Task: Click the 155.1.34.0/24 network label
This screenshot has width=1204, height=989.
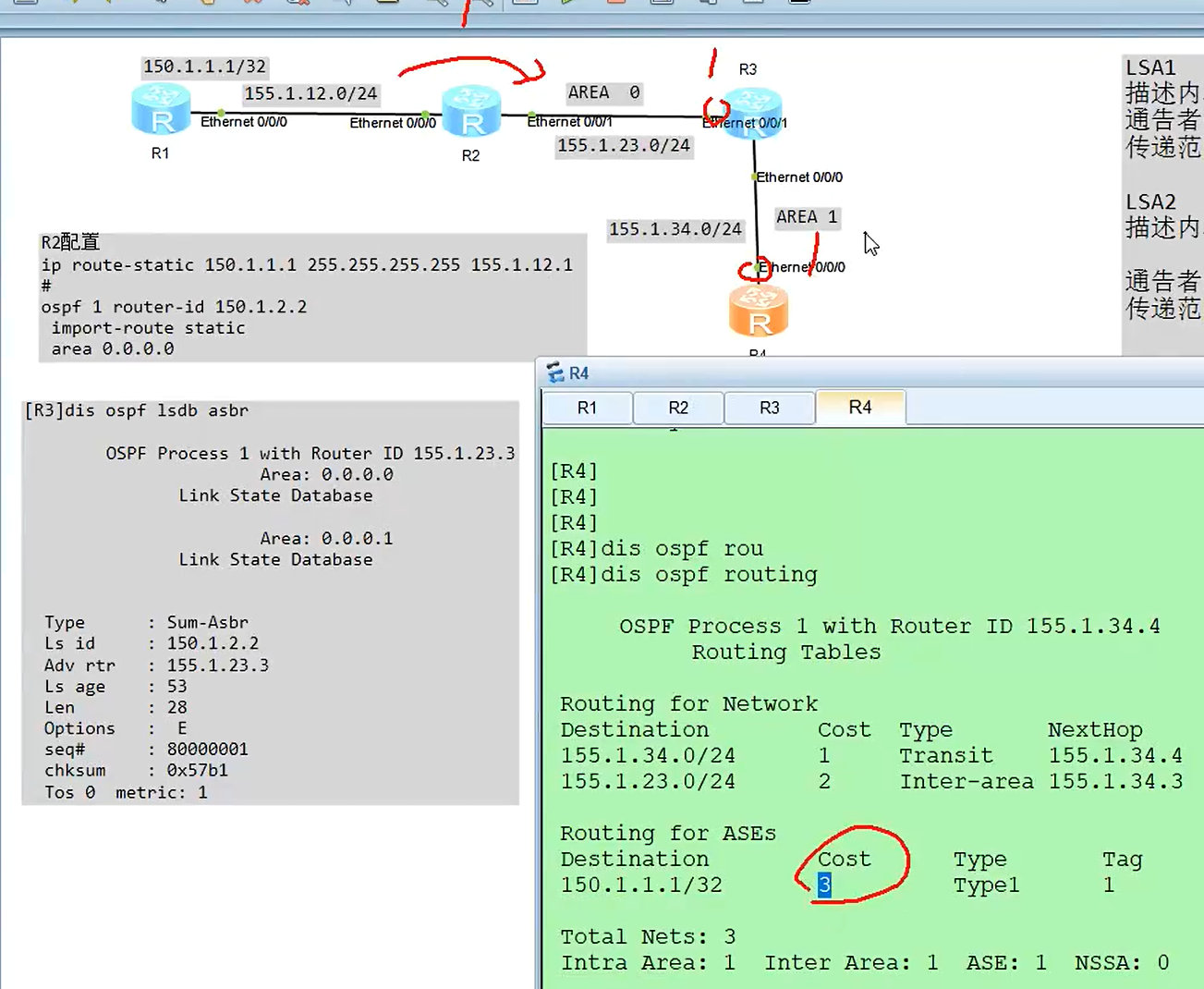Action: tap(675, 229)
